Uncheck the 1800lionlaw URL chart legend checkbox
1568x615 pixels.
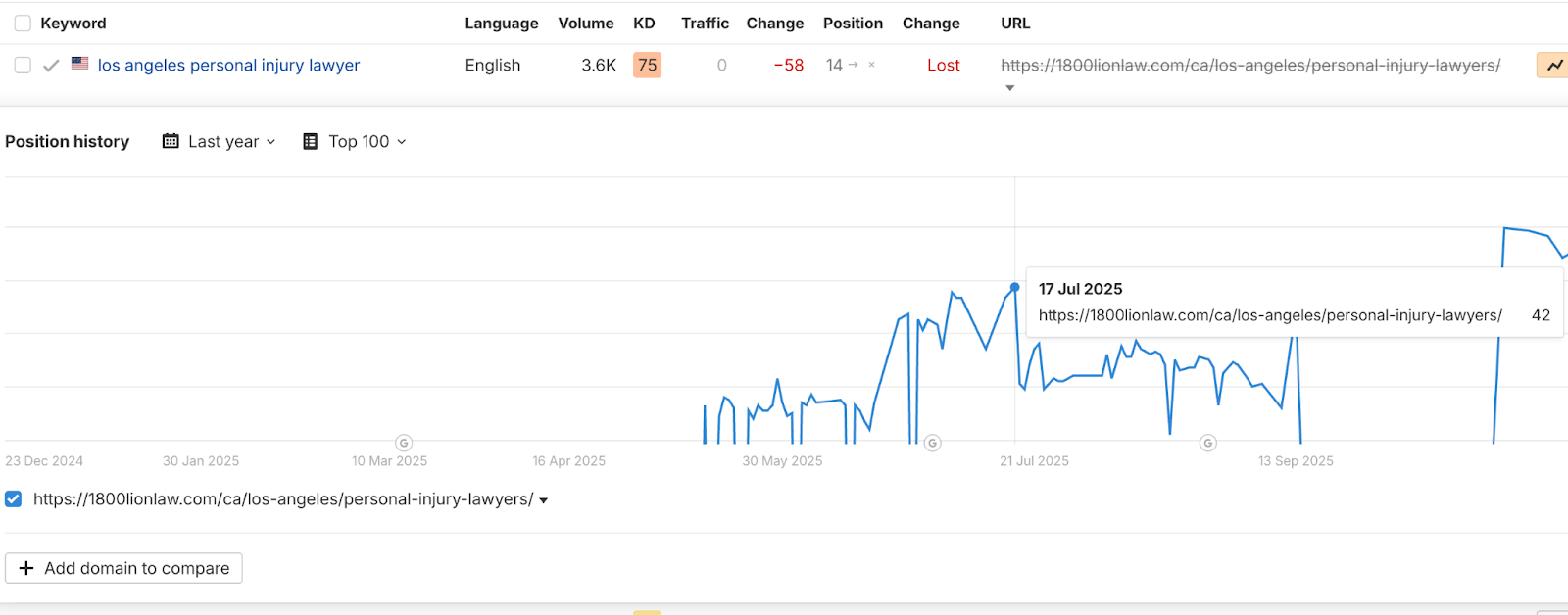[x=14, y=499]
